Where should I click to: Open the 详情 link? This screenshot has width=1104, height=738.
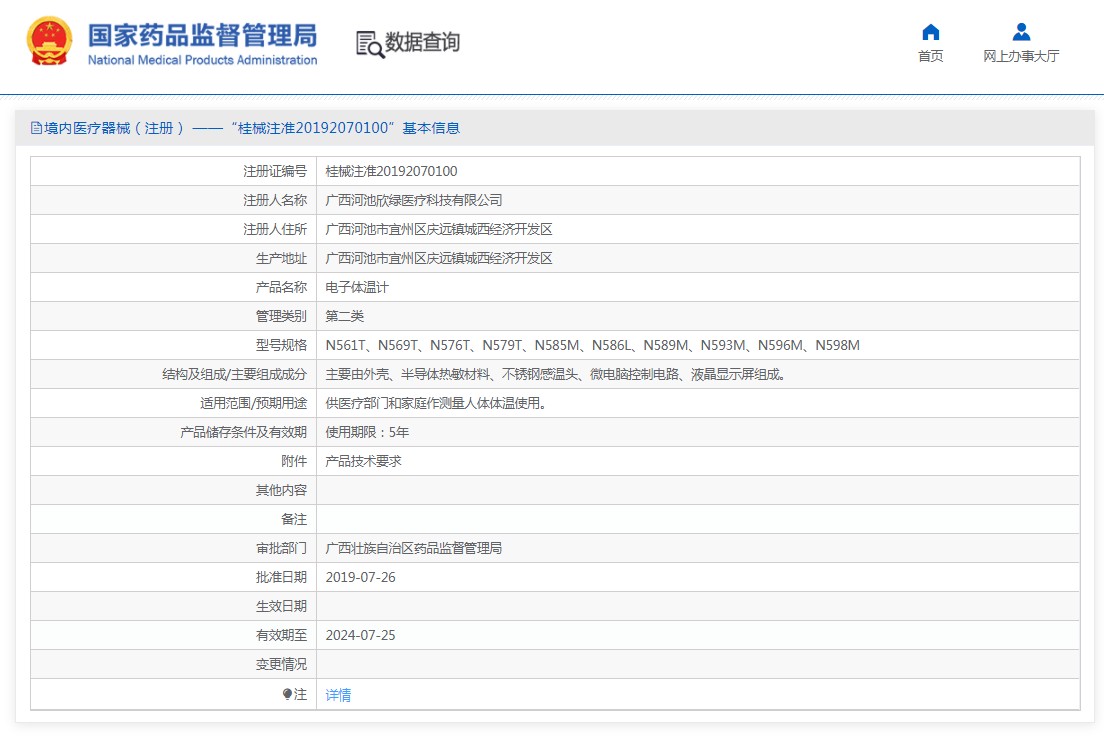coord(338,695)
